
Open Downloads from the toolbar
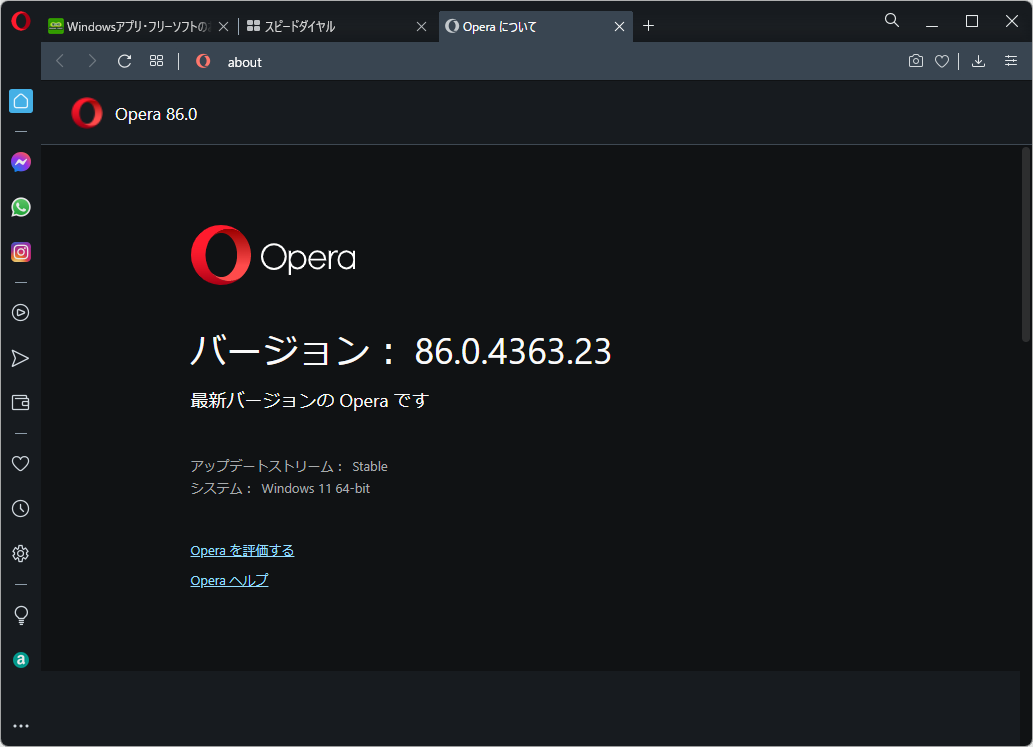[x=978, y=61]
